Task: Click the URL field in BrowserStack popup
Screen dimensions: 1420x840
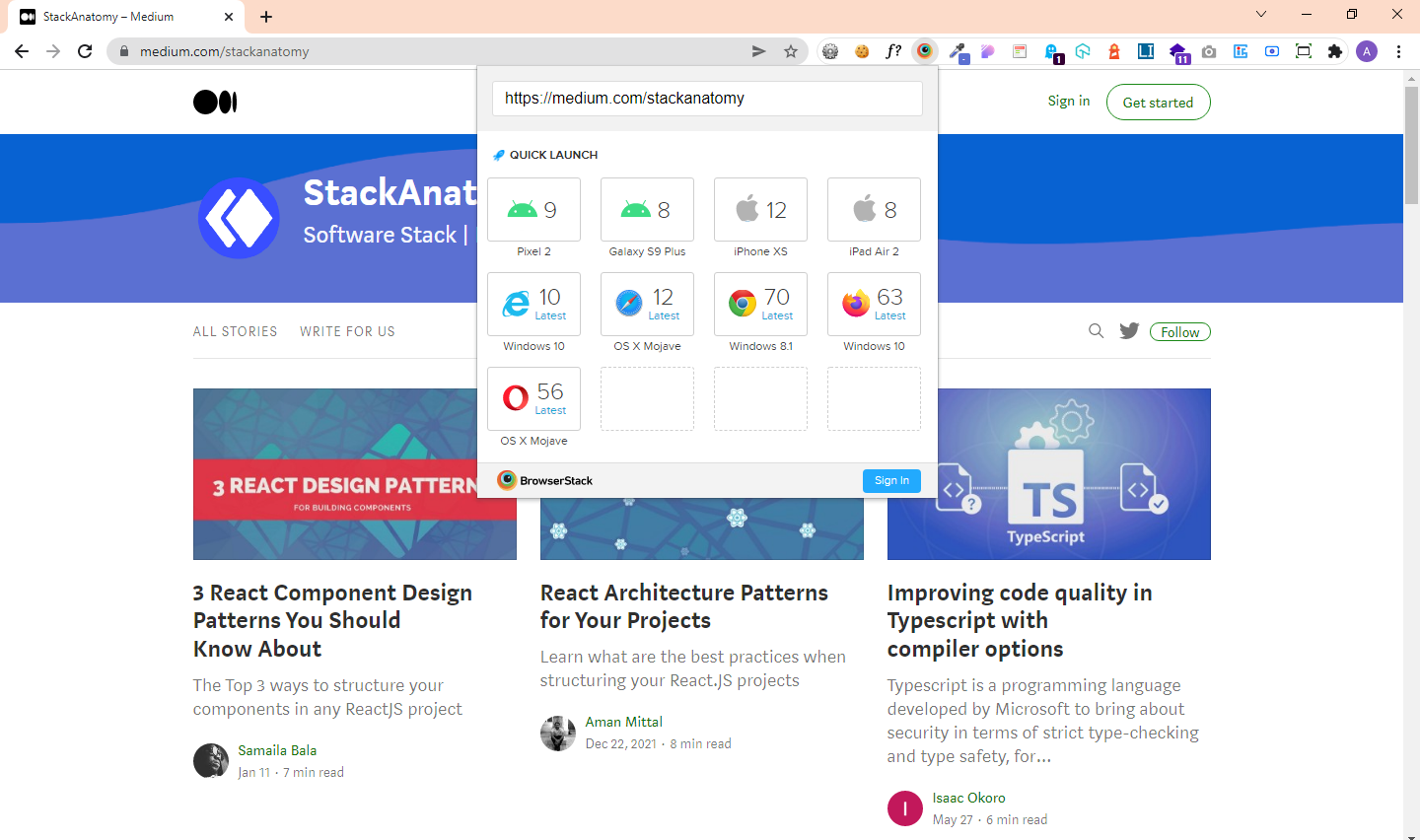Action: 707,99
